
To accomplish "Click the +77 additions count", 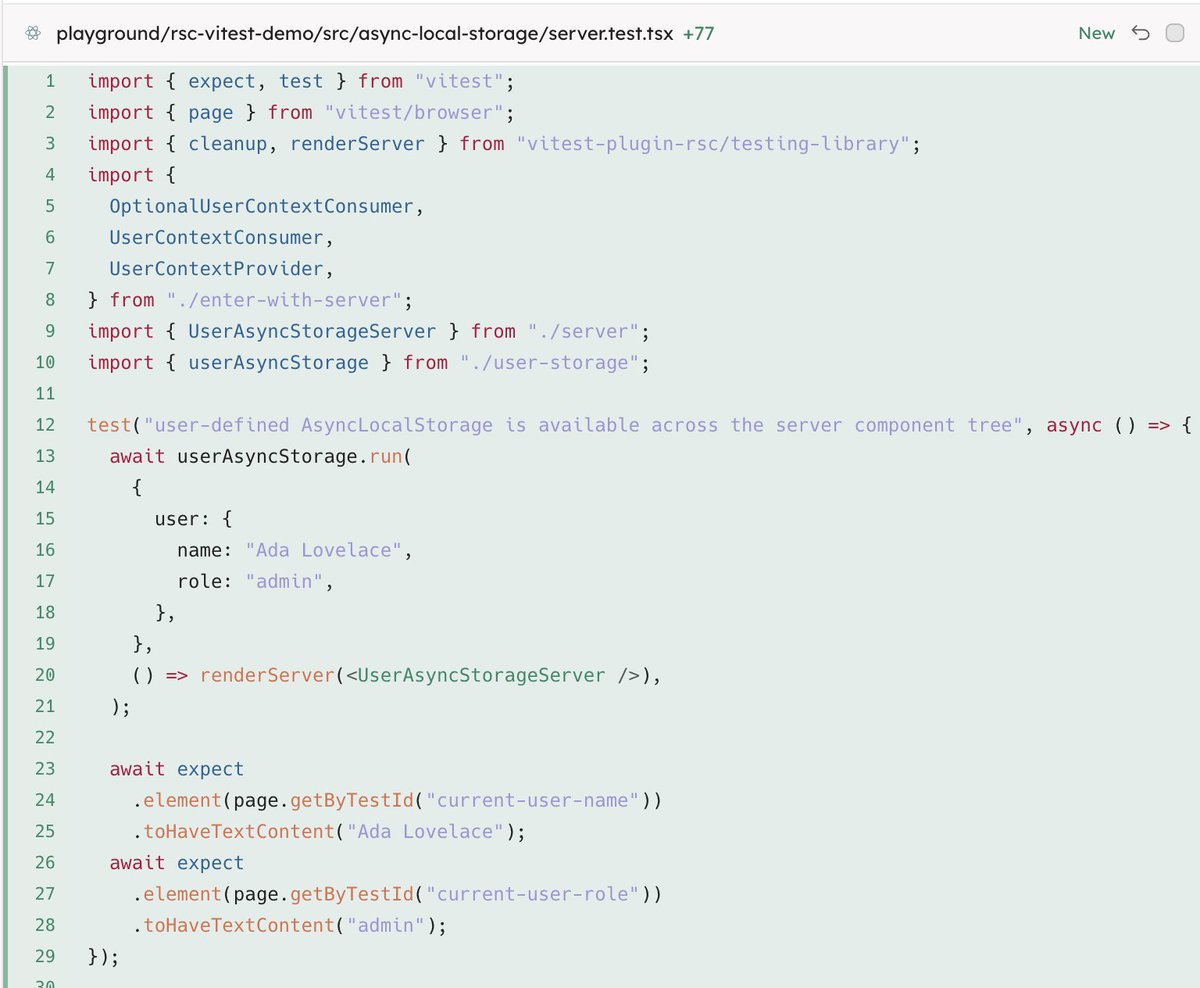I will pos(698,34).
